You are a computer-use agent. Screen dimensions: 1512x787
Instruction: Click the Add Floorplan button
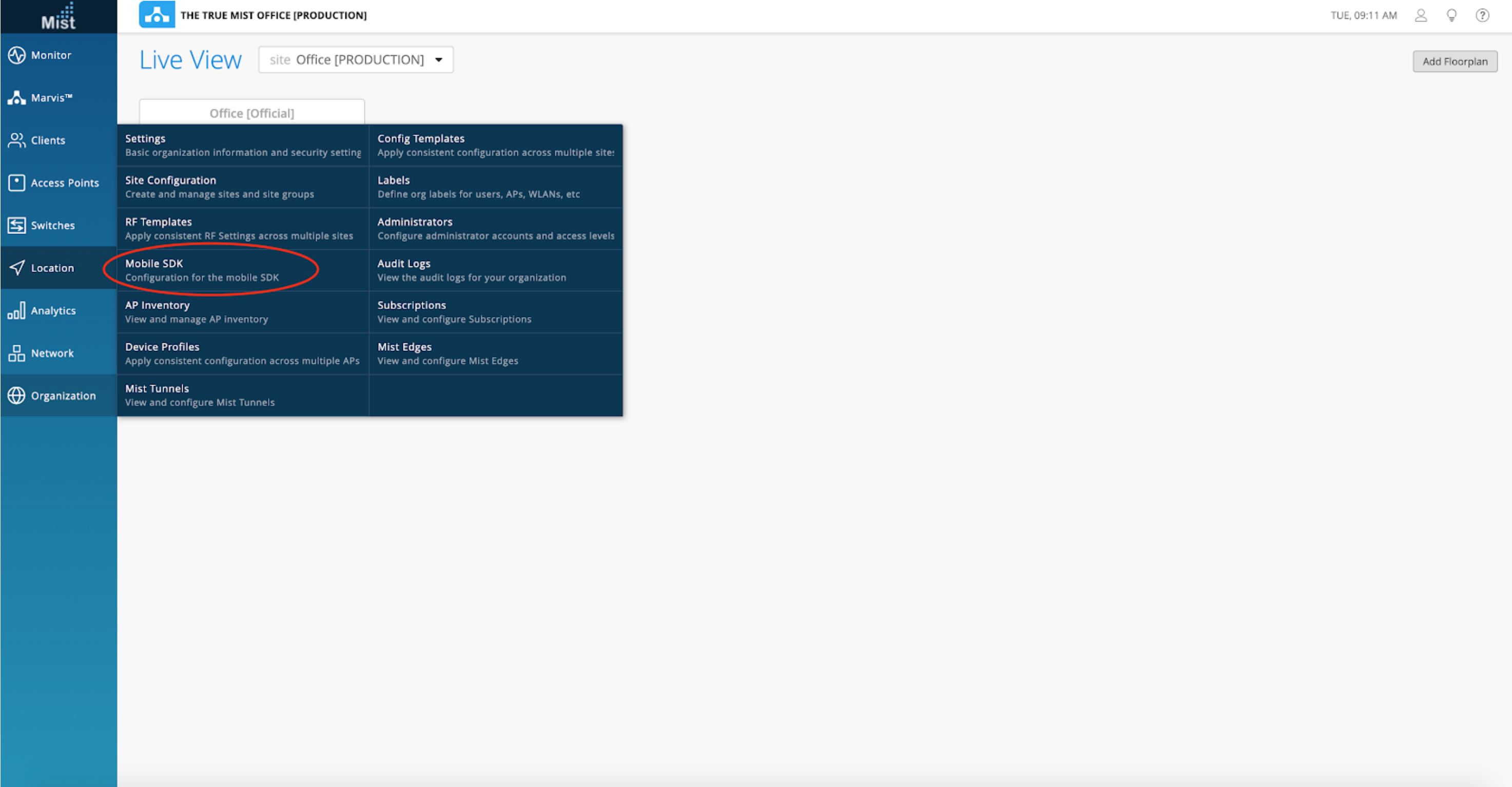pos(1455,62)
